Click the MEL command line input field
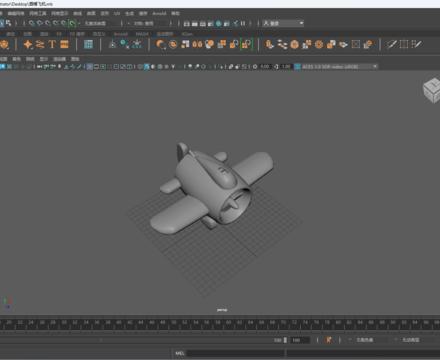 [236, 353]
